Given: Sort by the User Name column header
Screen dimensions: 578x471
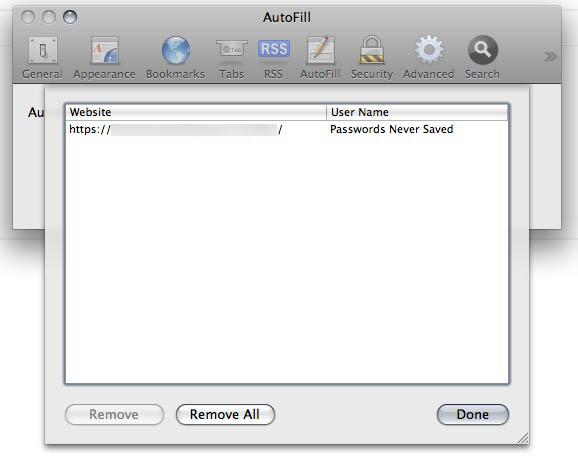Looking at the screenshot, I should click(417, 112).
